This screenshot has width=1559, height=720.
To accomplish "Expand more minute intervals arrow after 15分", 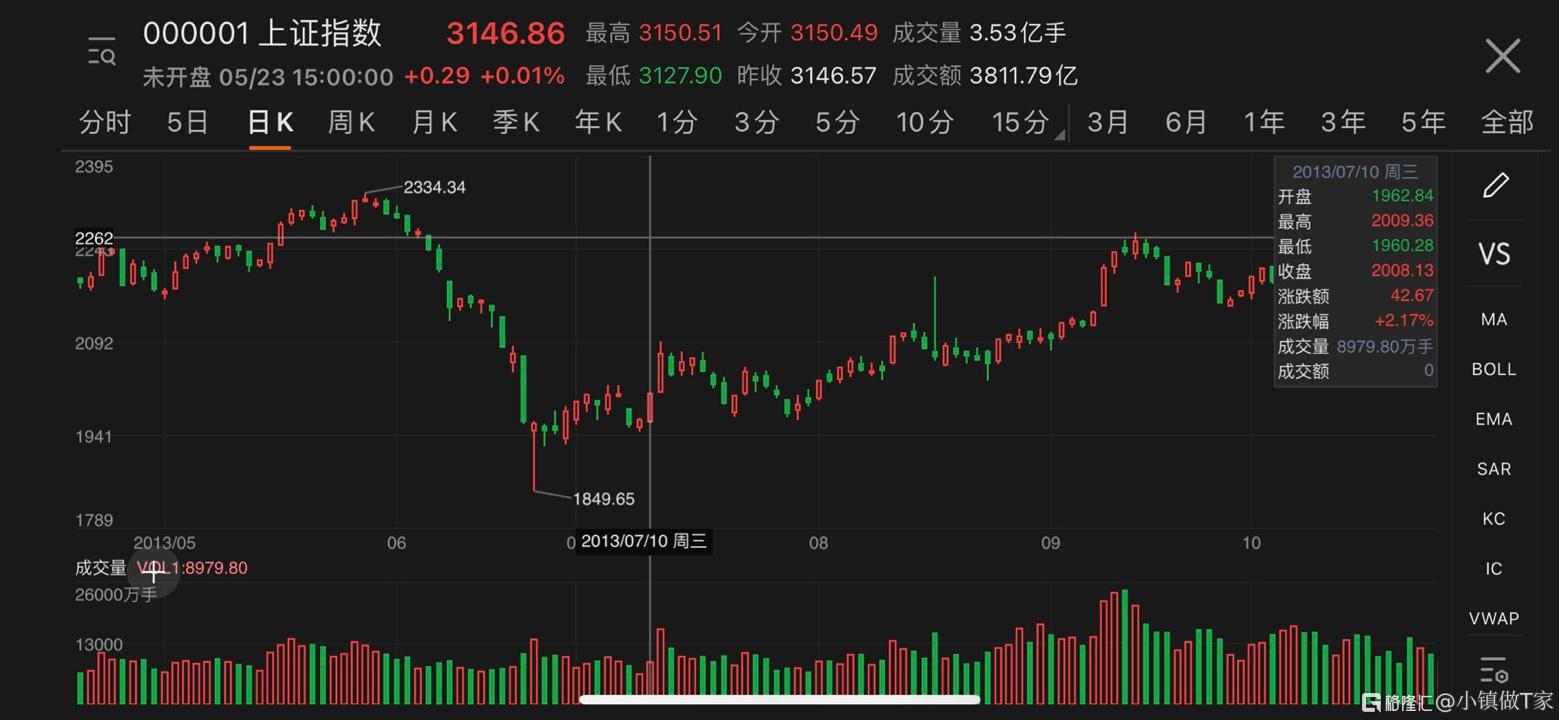I will 1059,134.
